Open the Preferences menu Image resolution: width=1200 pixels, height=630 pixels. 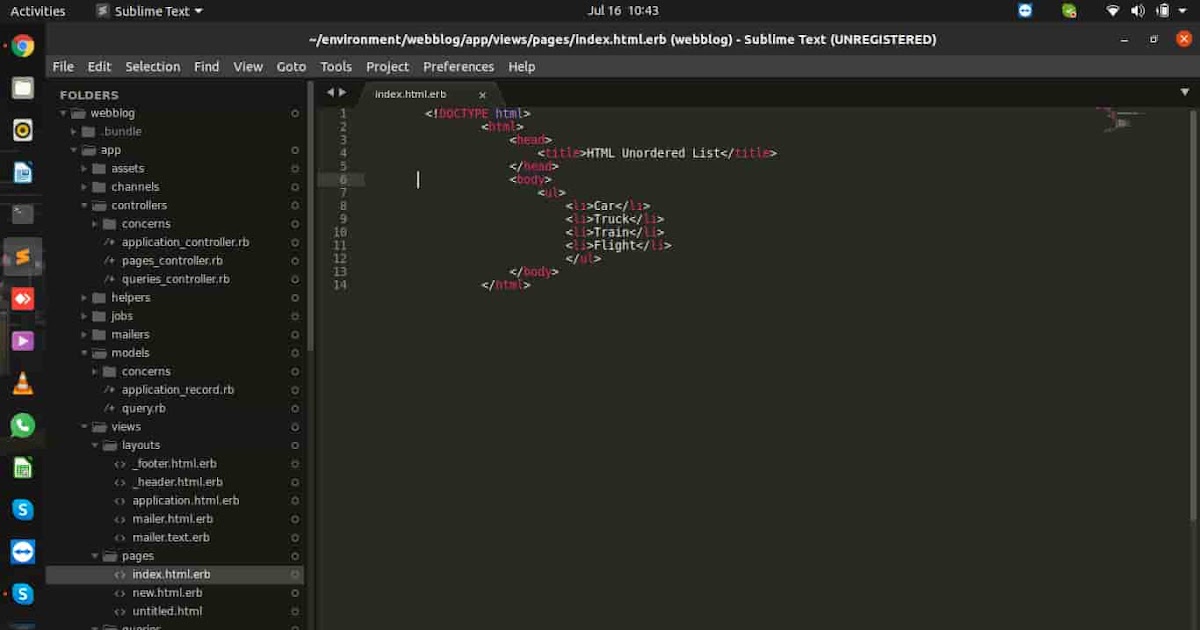click(458, 66)
